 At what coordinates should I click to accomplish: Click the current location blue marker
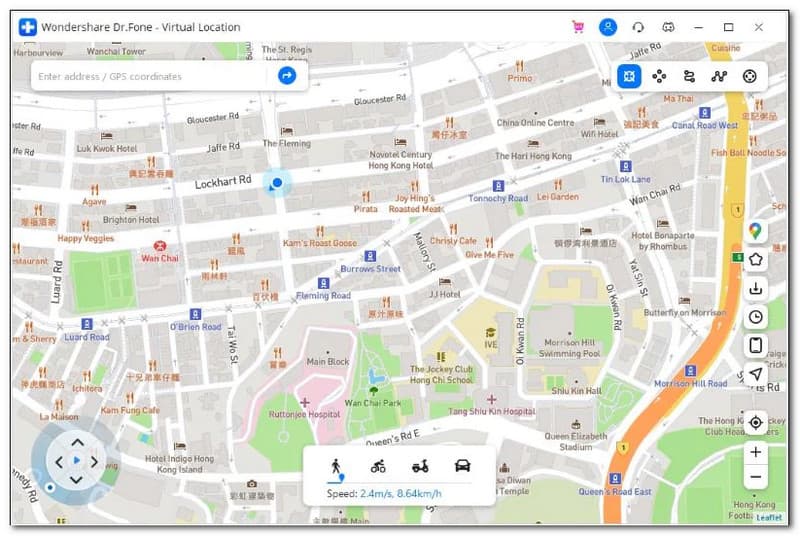(277, 183)
